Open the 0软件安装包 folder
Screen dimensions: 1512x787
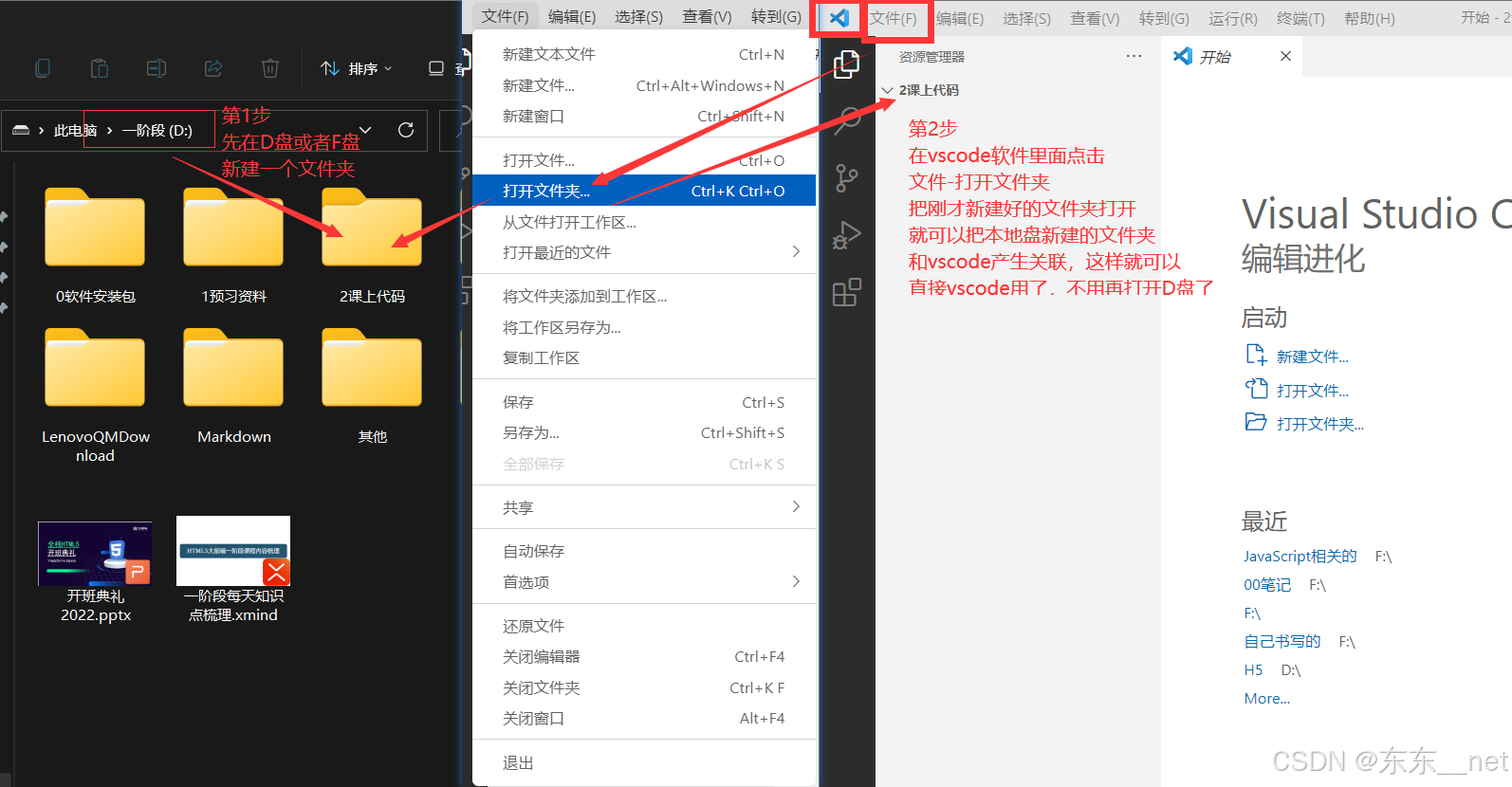pos(95,247)
